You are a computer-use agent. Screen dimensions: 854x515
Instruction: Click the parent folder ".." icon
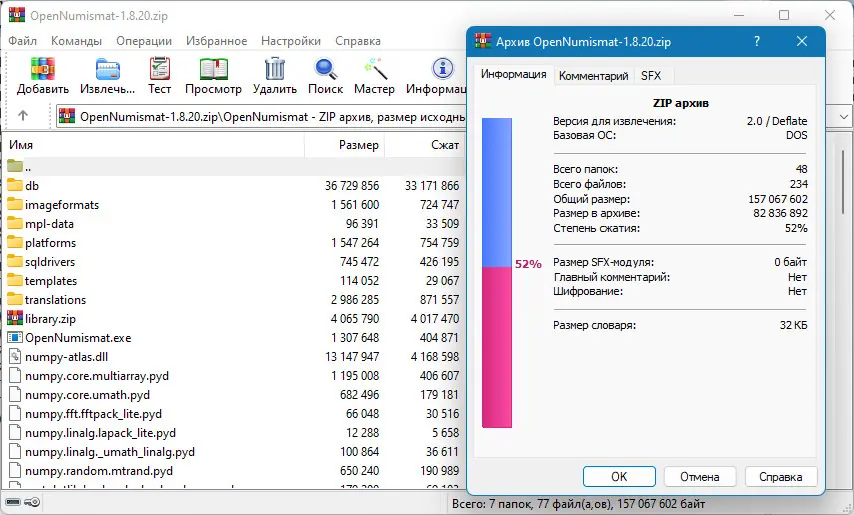point(15,166)
